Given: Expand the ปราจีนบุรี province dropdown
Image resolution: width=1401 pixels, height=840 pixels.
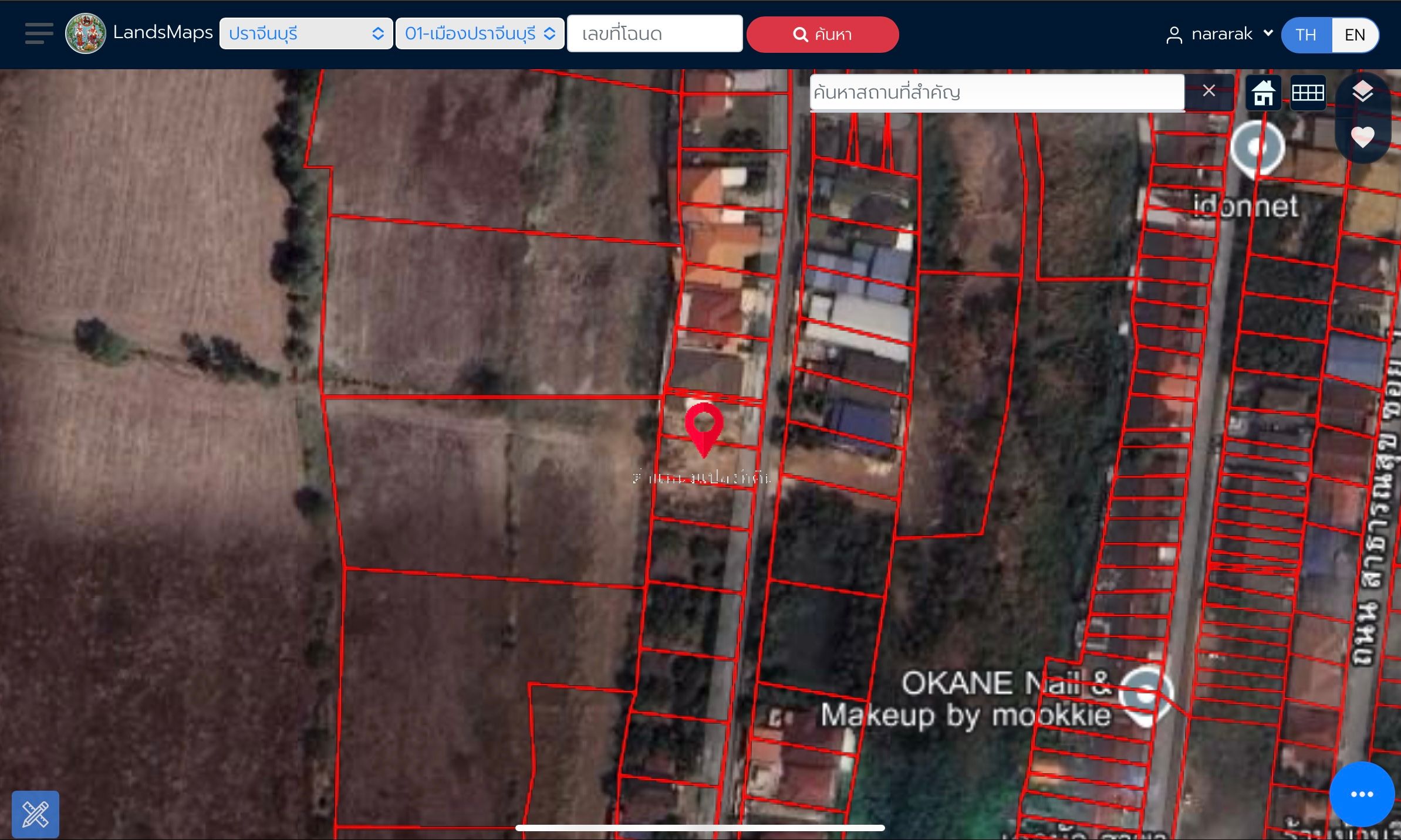Looking at the screenshot, I should pos(306,33).
